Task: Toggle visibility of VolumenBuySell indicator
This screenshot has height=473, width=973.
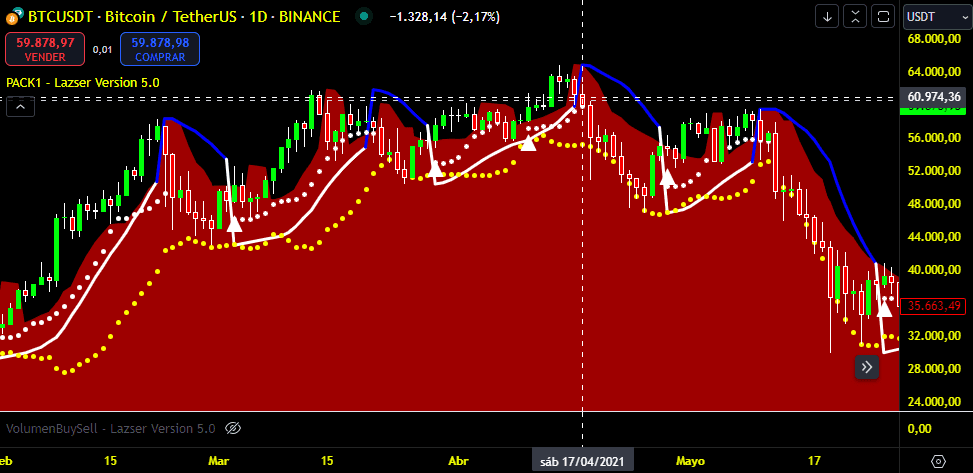Action: coord(233,428)
